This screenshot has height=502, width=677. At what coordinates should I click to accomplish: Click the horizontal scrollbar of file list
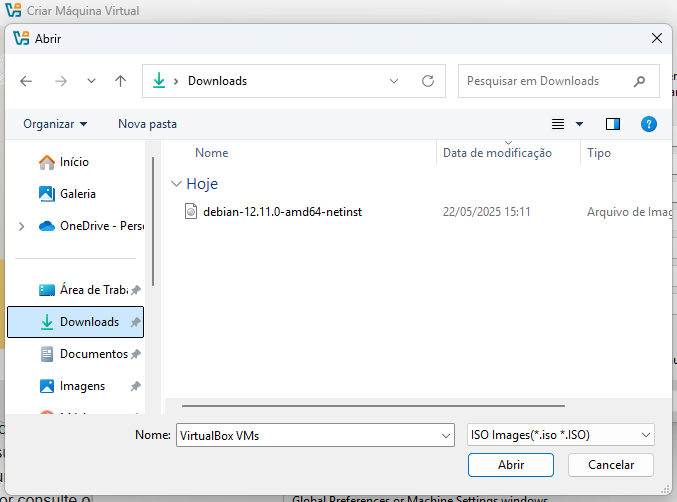373,406
